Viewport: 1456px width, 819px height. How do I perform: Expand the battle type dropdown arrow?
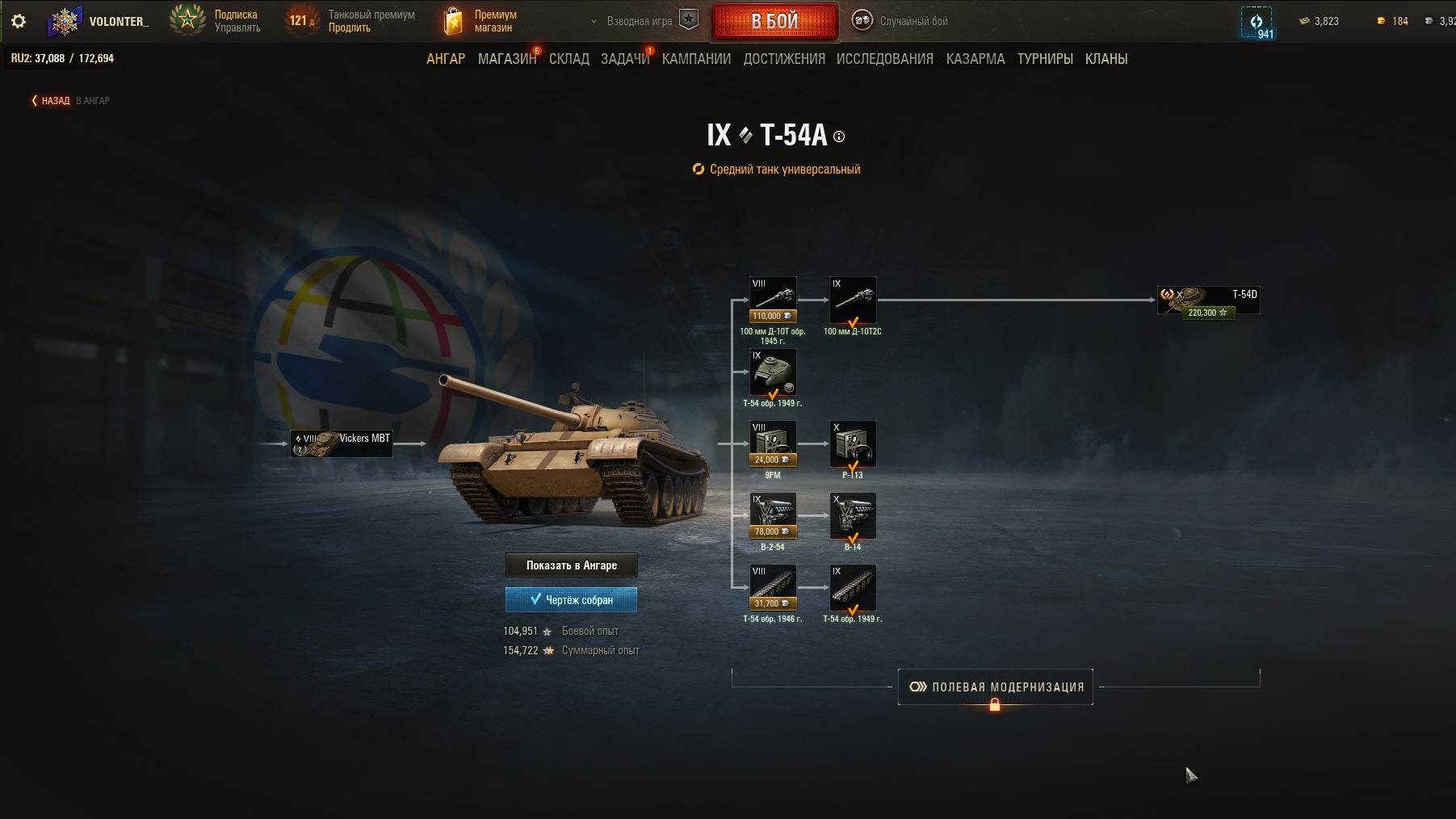[594, 22]
